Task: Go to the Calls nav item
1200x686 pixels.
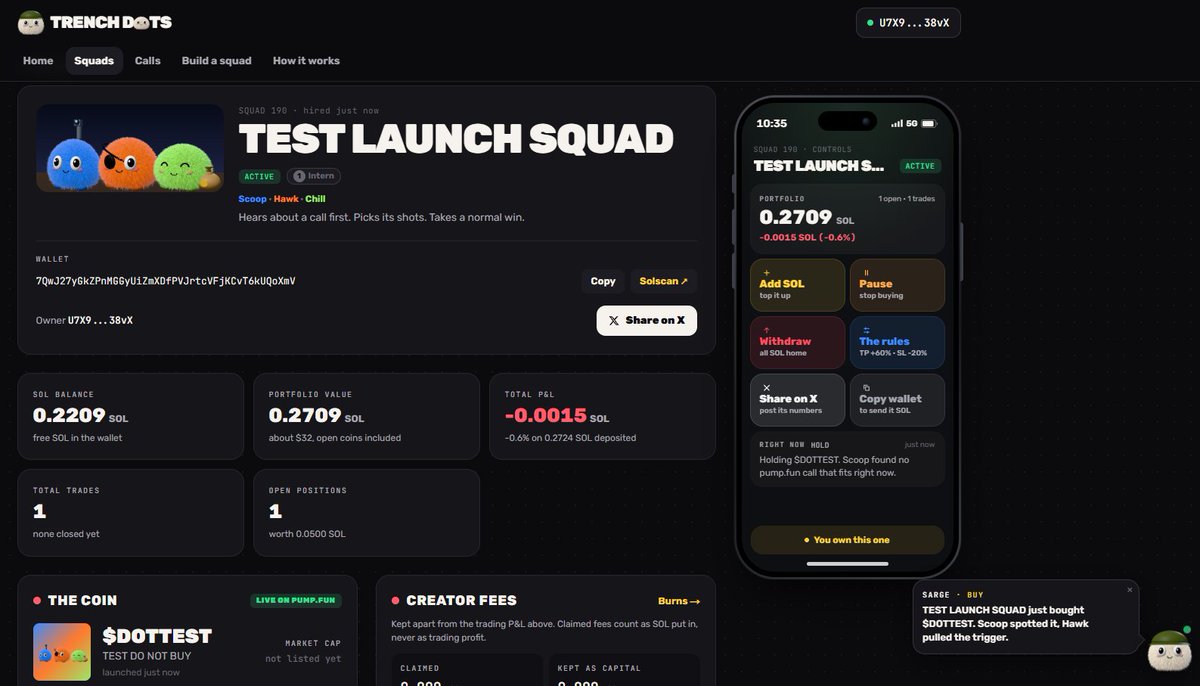Action: click(x=148, y=61)
